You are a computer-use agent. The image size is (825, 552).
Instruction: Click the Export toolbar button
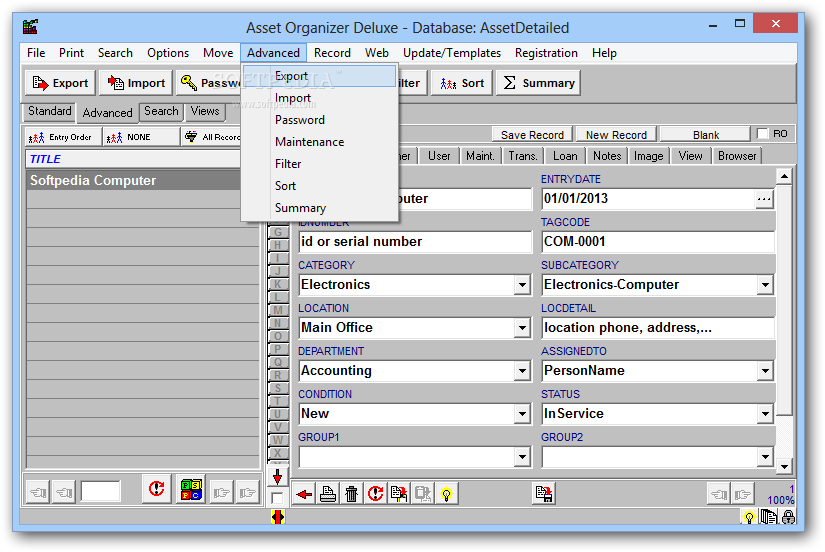tap(61, 83)
